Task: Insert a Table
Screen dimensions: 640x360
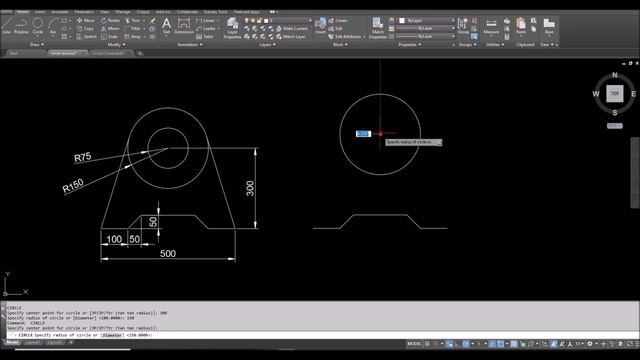Action: tap(204, 37)
